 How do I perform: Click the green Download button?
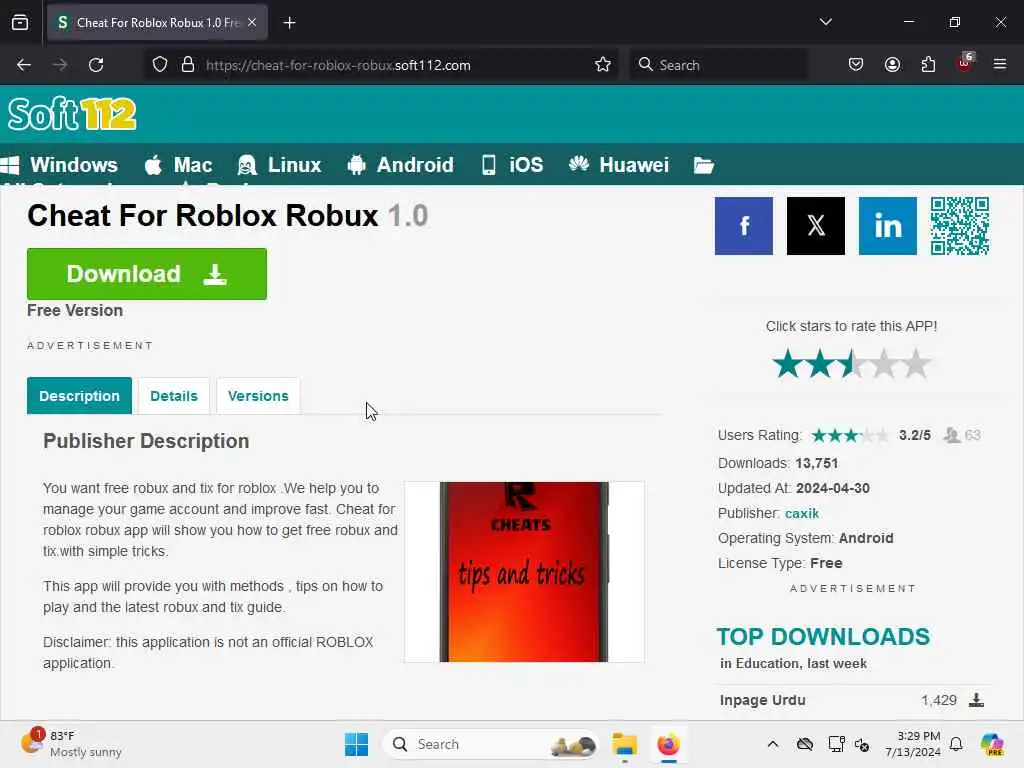click(147, 274)
